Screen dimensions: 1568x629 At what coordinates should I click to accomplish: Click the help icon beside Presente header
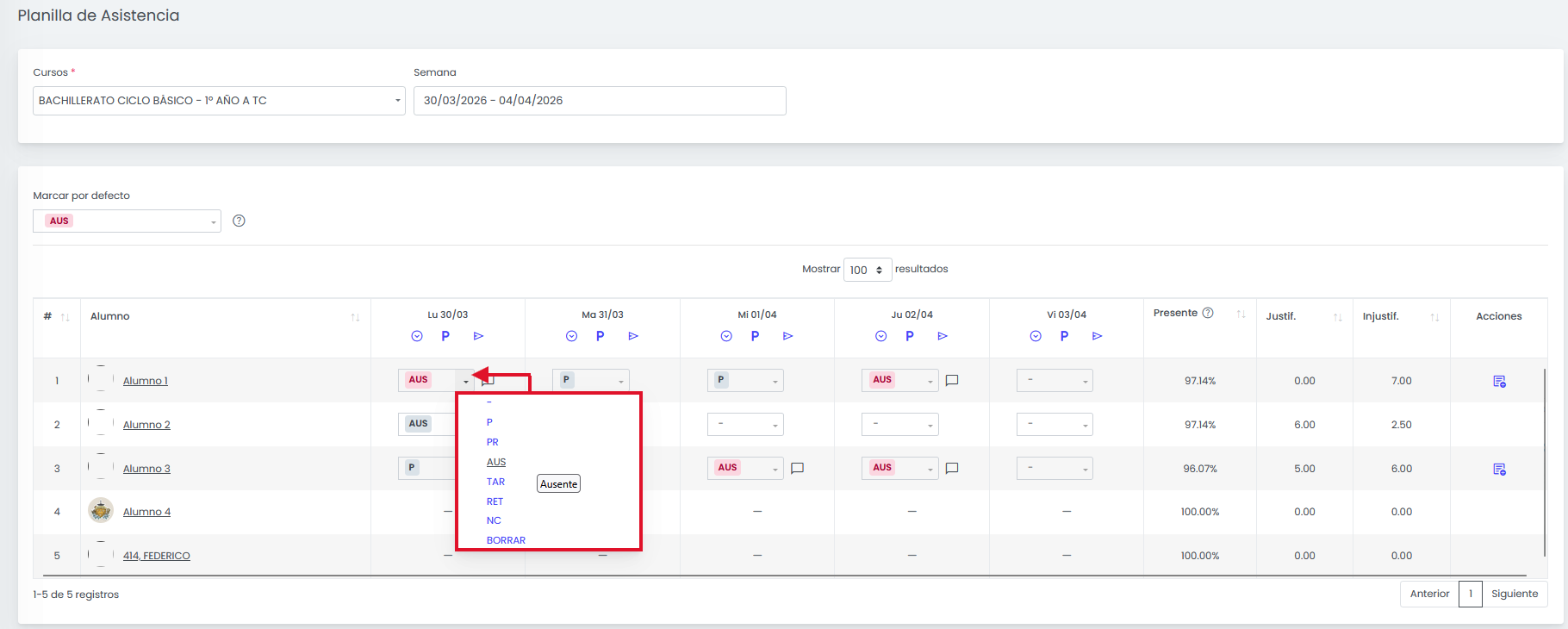coord(1208,313)
